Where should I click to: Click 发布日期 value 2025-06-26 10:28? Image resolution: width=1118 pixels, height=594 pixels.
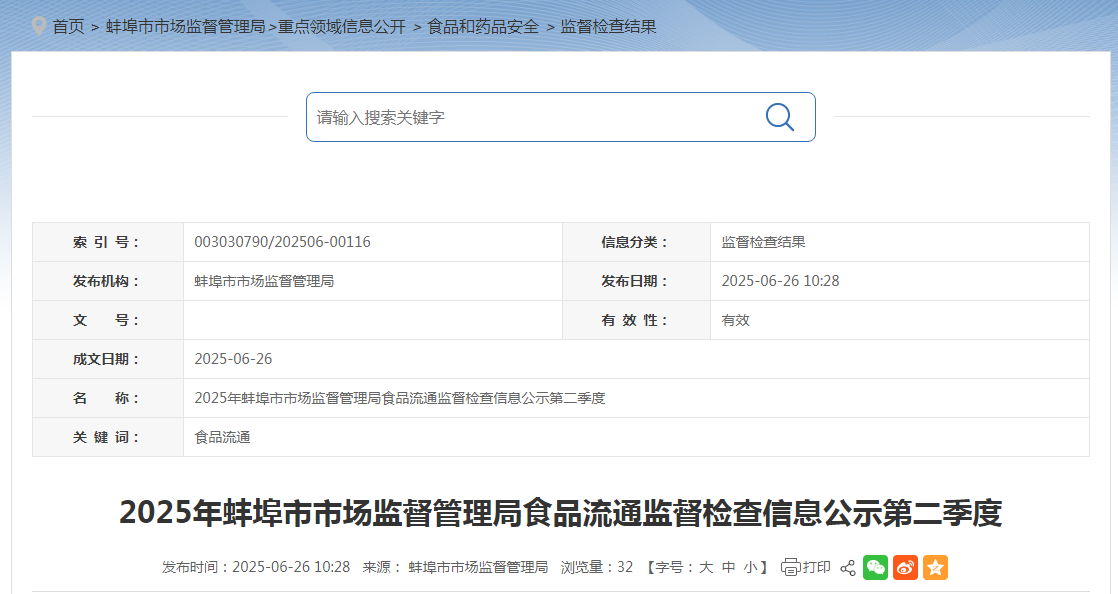[780, 281]
